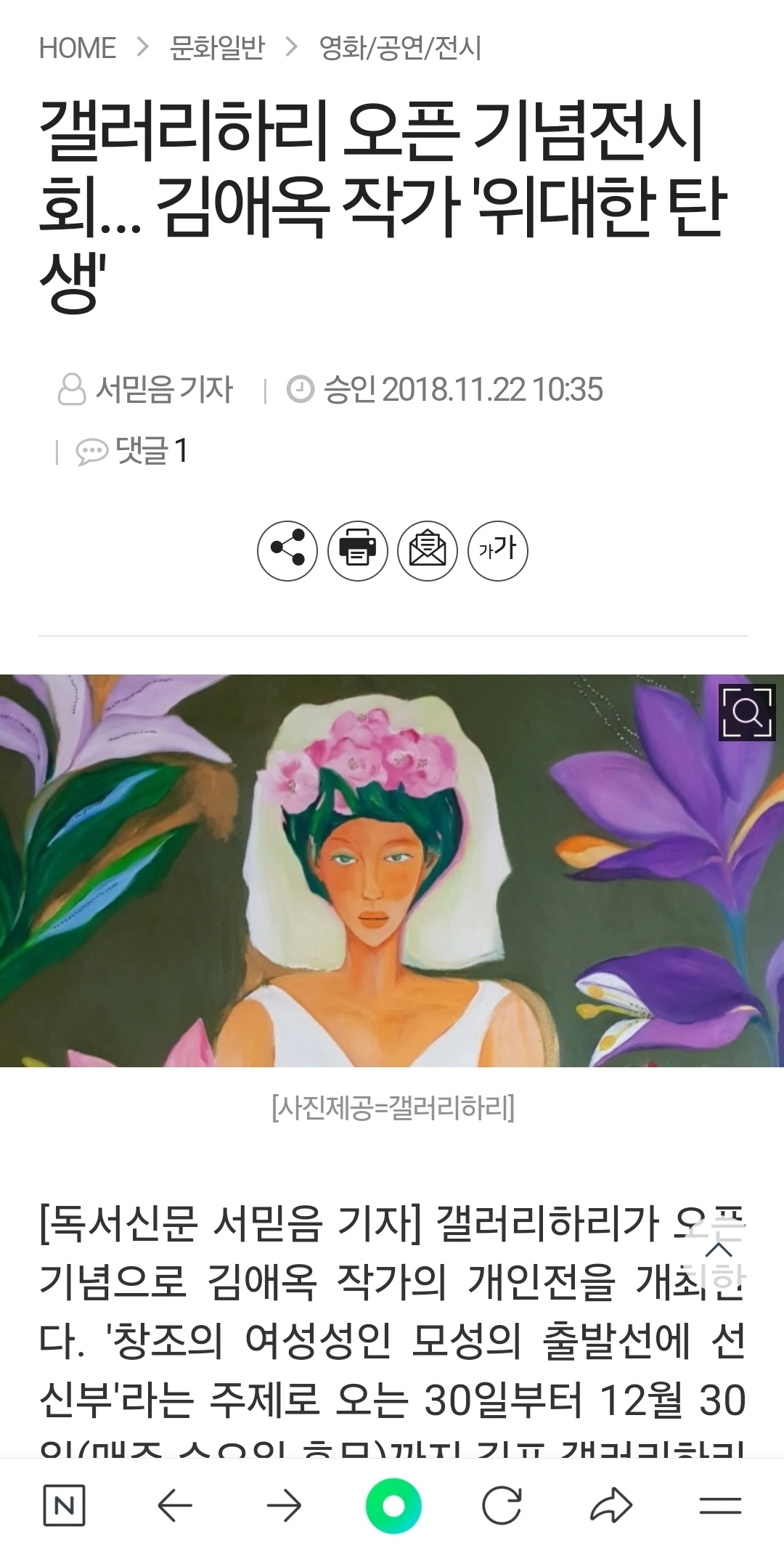The image size is (784, 1553).
Task: Go forward with browser right arrow
Action: (284, 1505)
